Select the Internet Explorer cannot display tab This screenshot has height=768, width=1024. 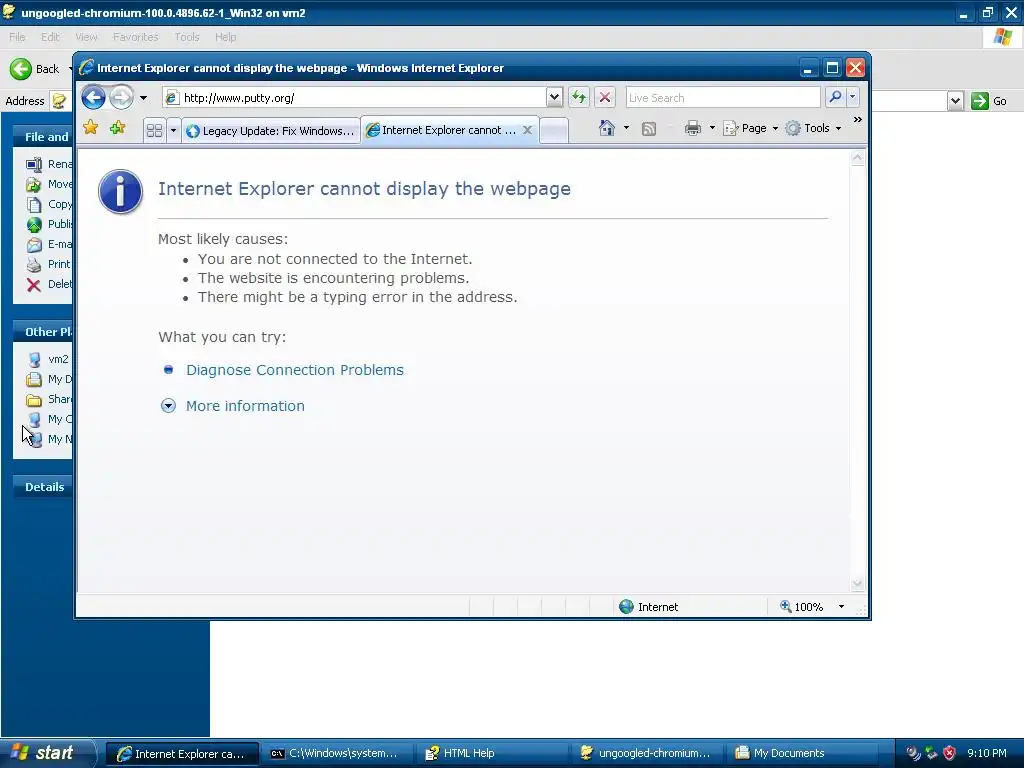[x=441, y=130]
